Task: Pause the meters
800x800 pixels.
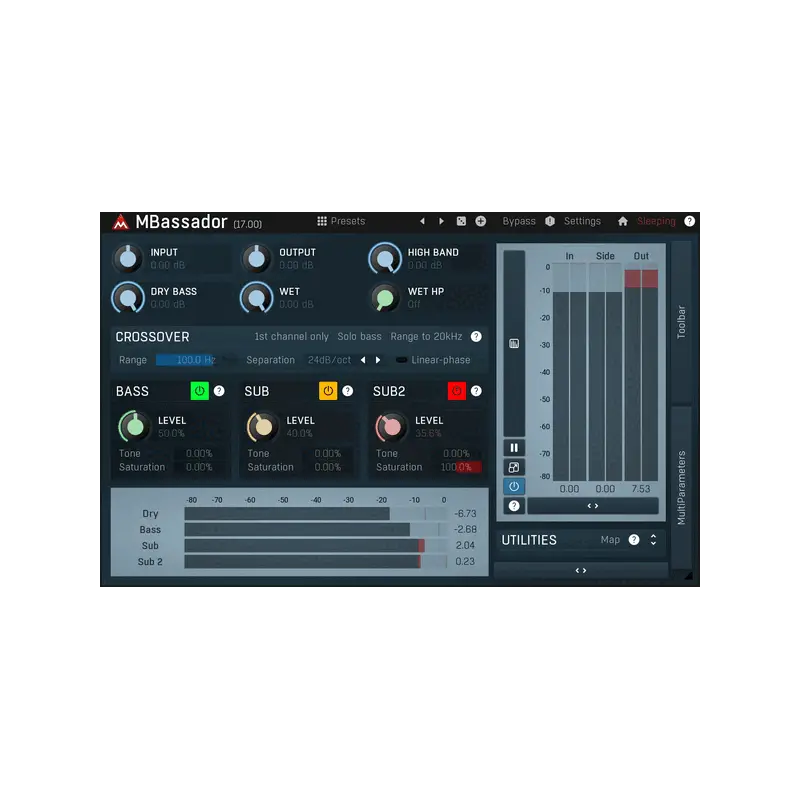Action: (514, 448)
